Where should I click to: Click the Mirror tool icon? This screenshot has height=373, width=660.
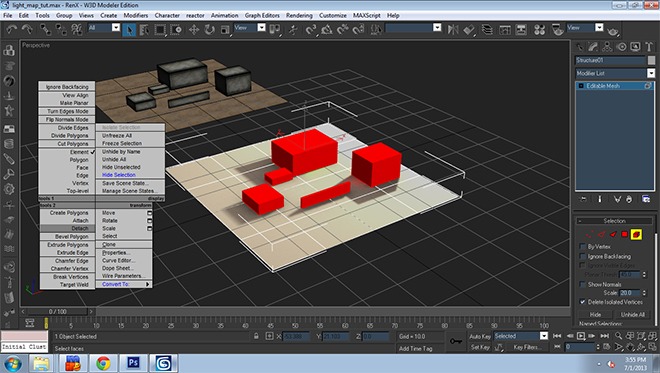coord(453,29)
